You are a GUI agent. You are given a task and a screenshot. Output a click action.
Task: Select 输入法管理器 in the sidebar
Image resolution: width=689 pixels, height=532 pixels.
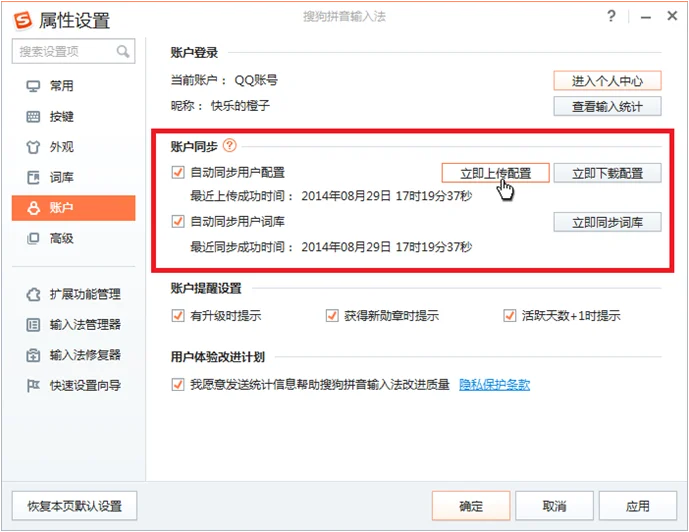[x=84, y=324]
